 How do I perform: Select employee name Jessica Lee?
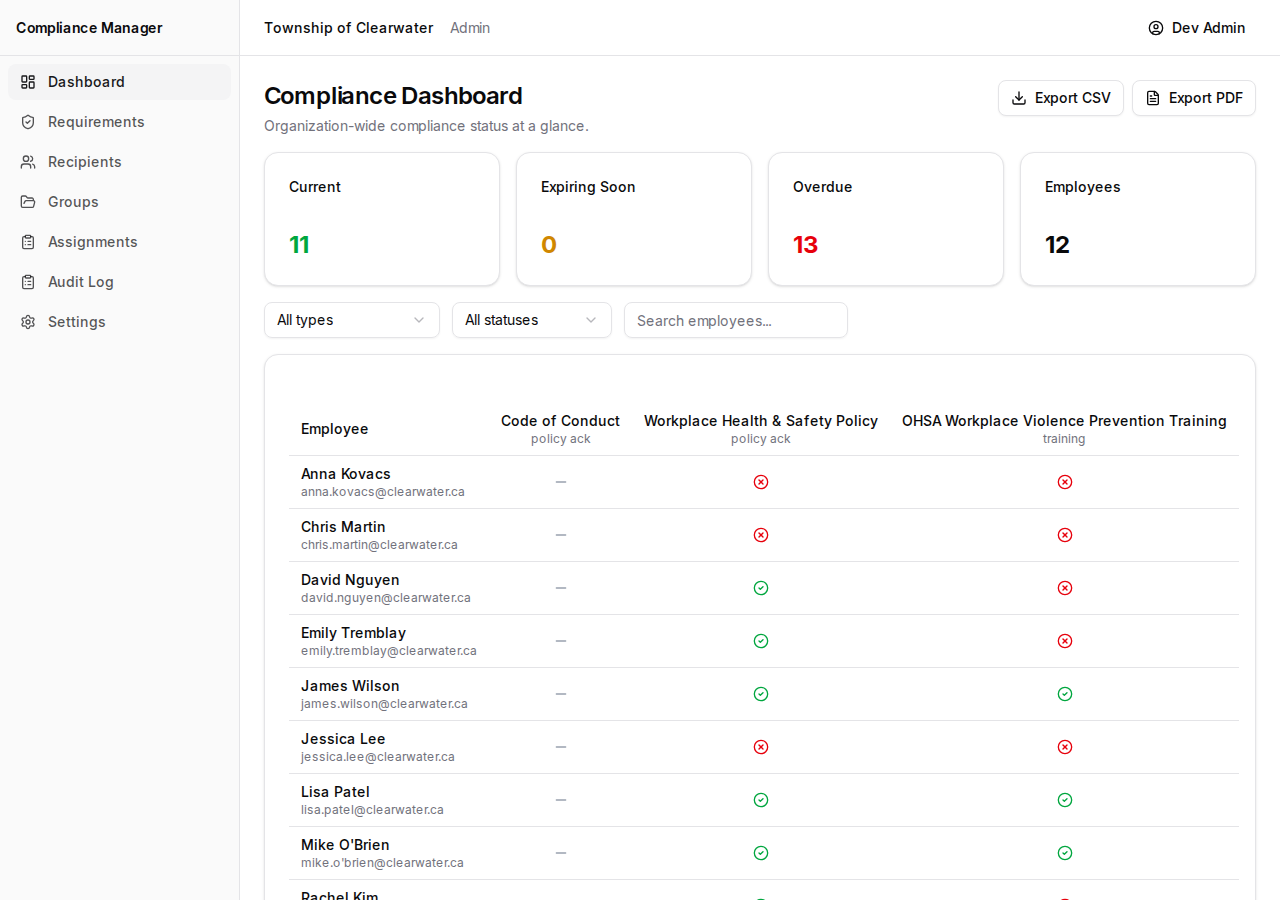[x=343, y=739]
